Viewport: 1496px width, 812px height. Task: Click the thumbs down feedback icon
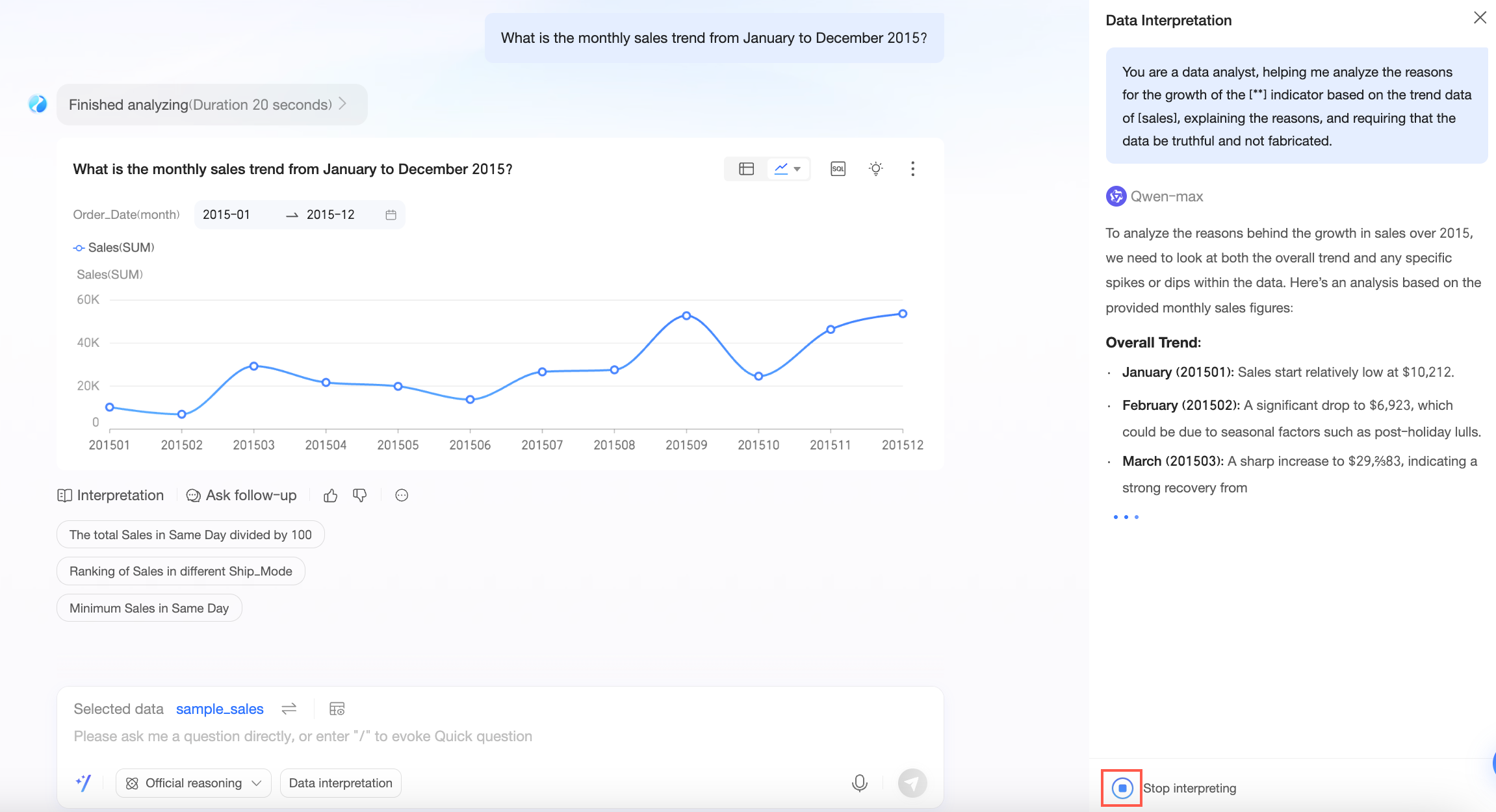359,496
